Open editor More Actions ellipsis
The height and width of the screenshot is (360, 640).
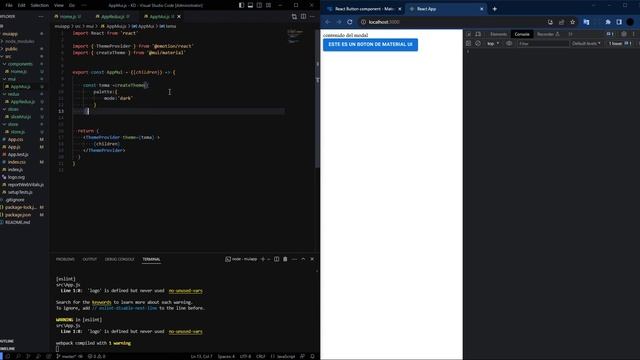[x=312, y=17]
